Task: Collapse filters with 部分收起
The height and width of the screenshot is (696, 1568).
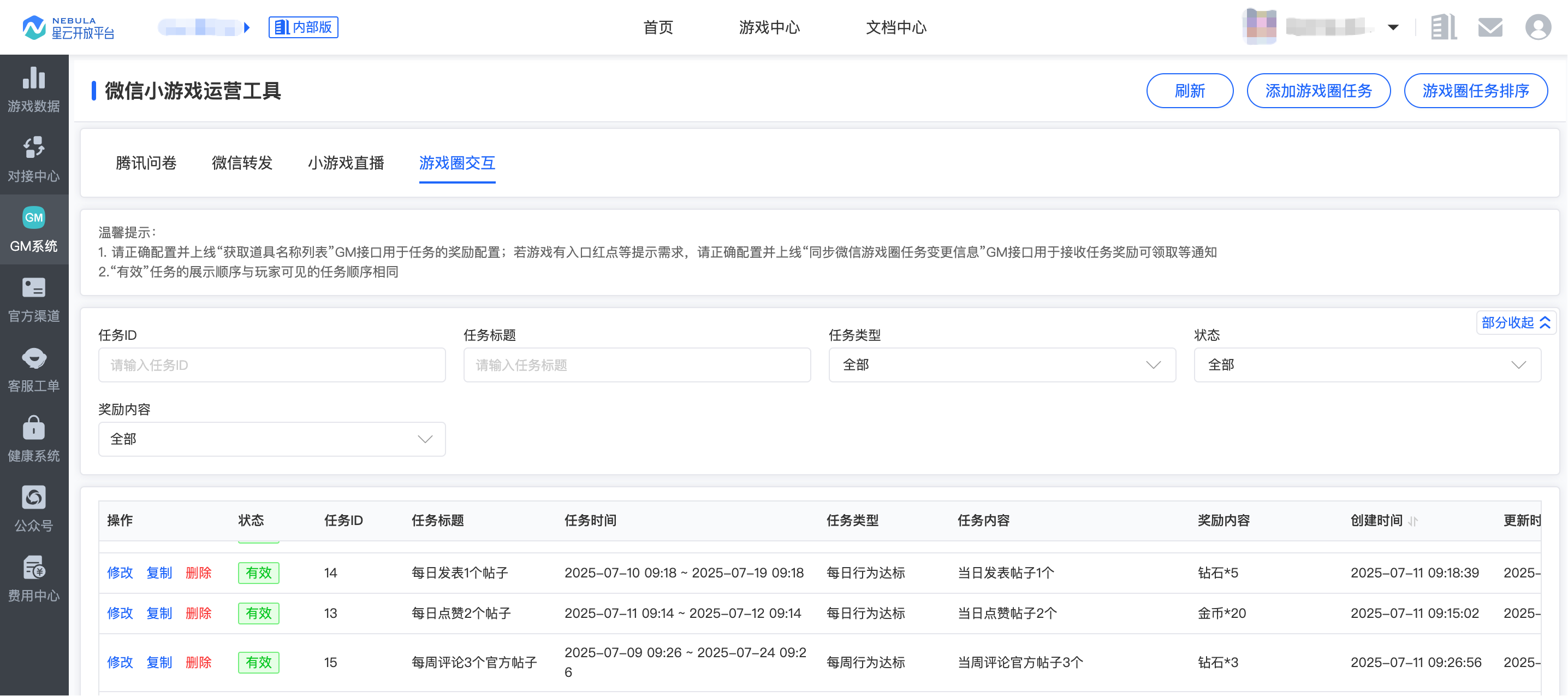Action: point(1516,323)
